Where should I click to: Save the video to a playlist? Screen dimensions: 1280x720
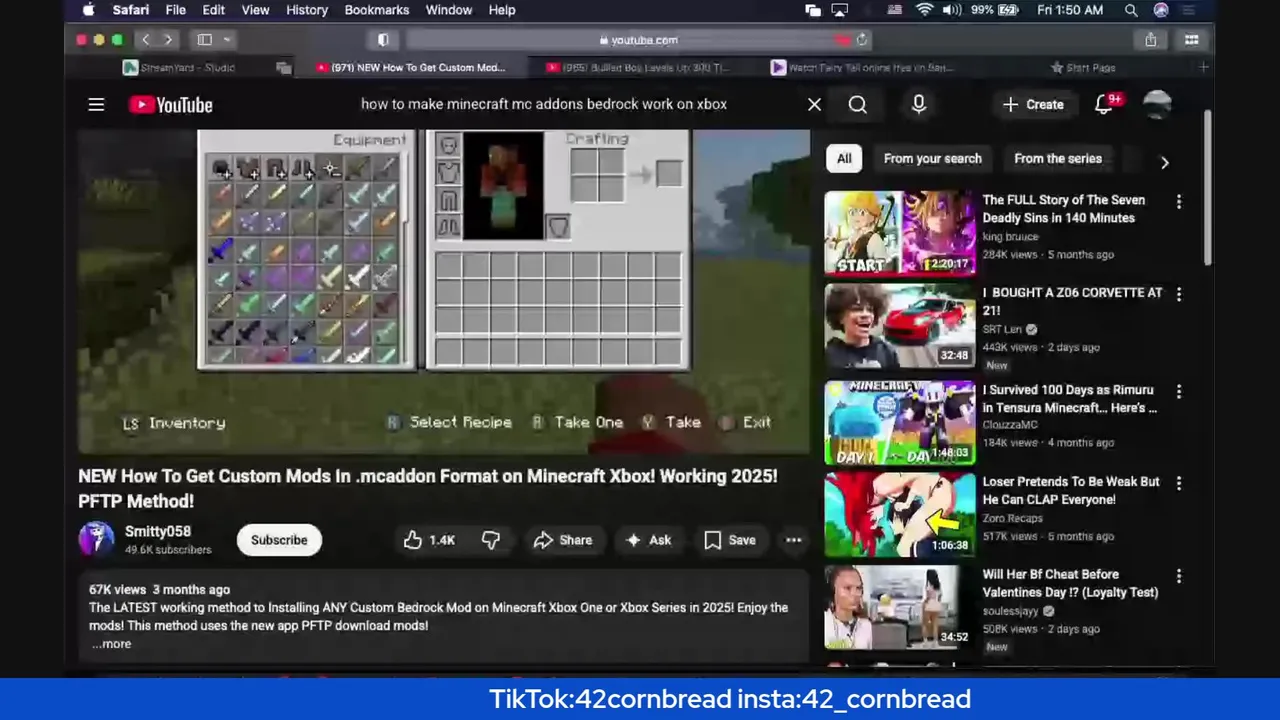[x=730, y=540]
